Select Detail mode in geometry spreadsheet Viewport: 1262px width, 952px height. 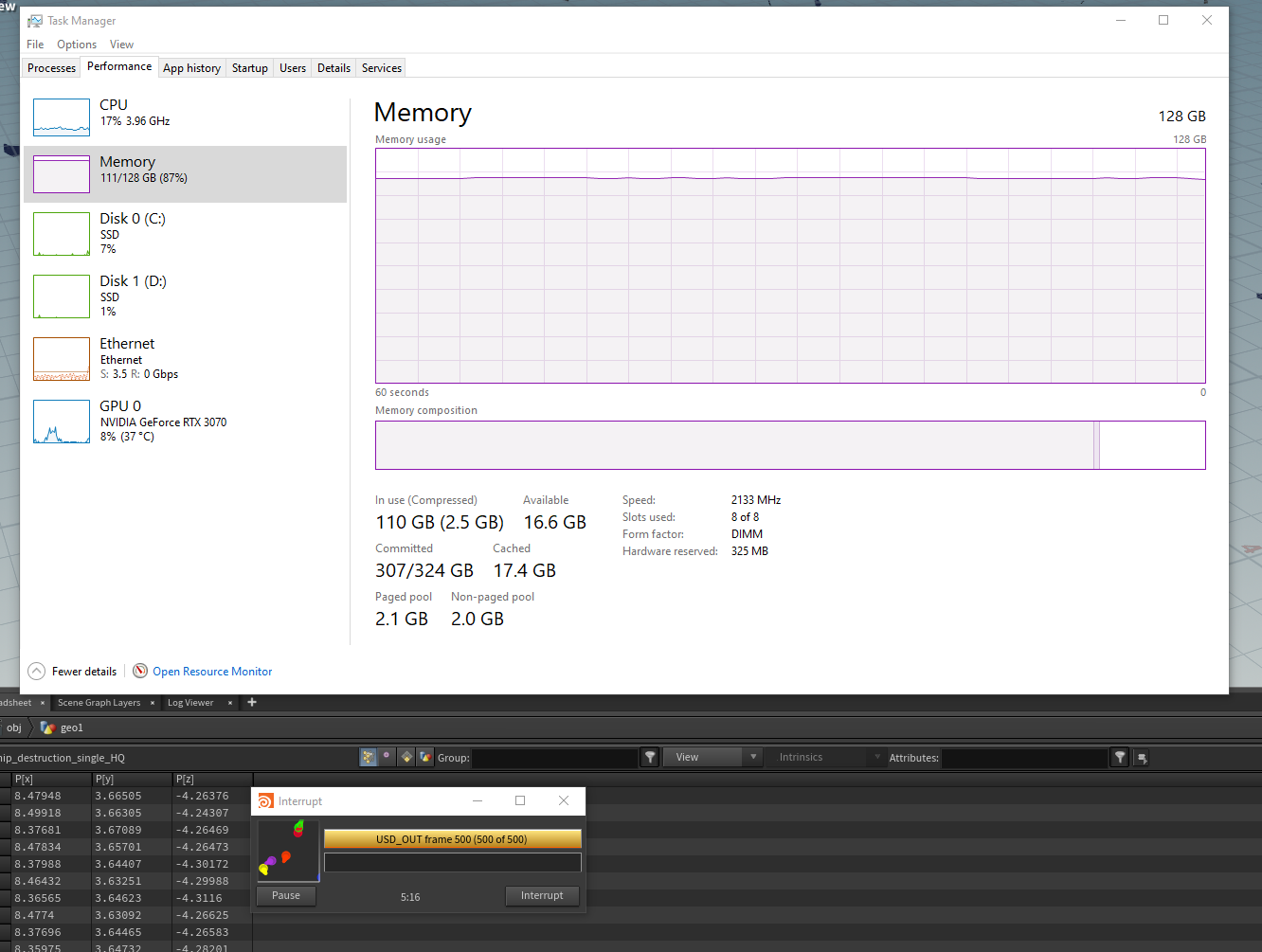tap(425, 757)
